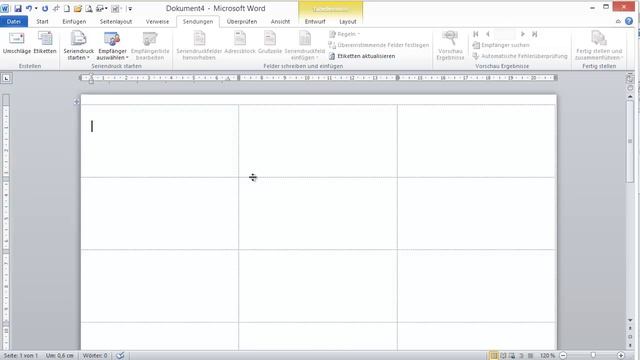
Task: Toggle Vorschau Ergebnisse preview
Action: (x=450, y=46)
